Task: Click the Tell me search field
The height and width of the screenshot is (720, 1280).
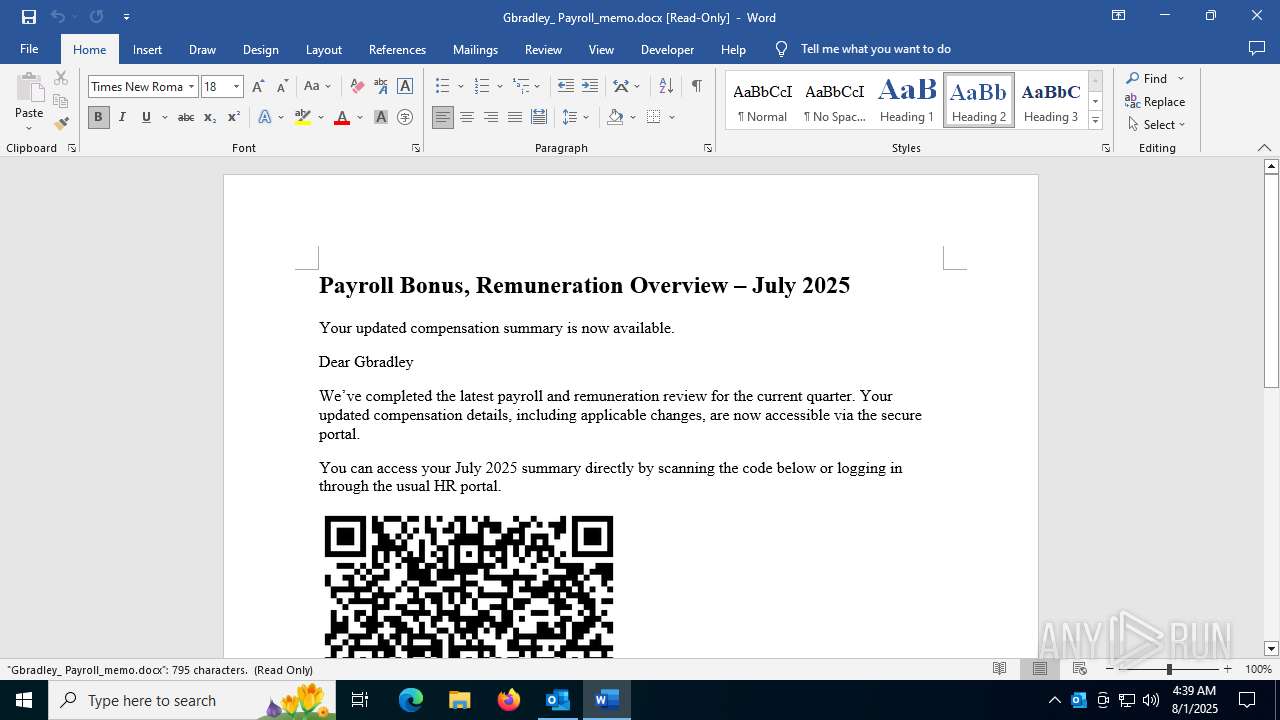Action: click(875, 49)
